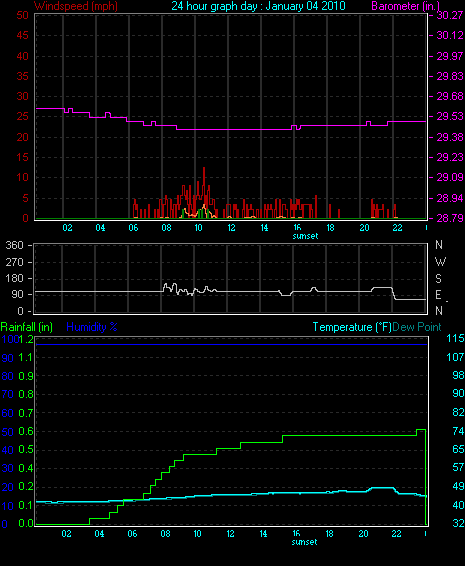Click wind direction scale value 360

click(x=14, y=245)
